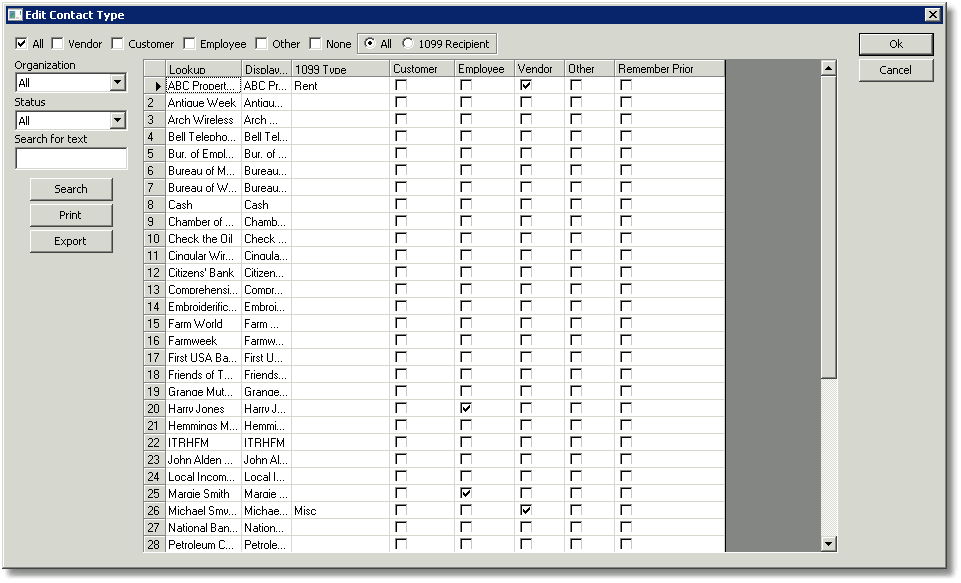The height and width of the screenshot is (583, 961).
Task: Select the Check the Oil lookup cell
Action: click(203, 238)
